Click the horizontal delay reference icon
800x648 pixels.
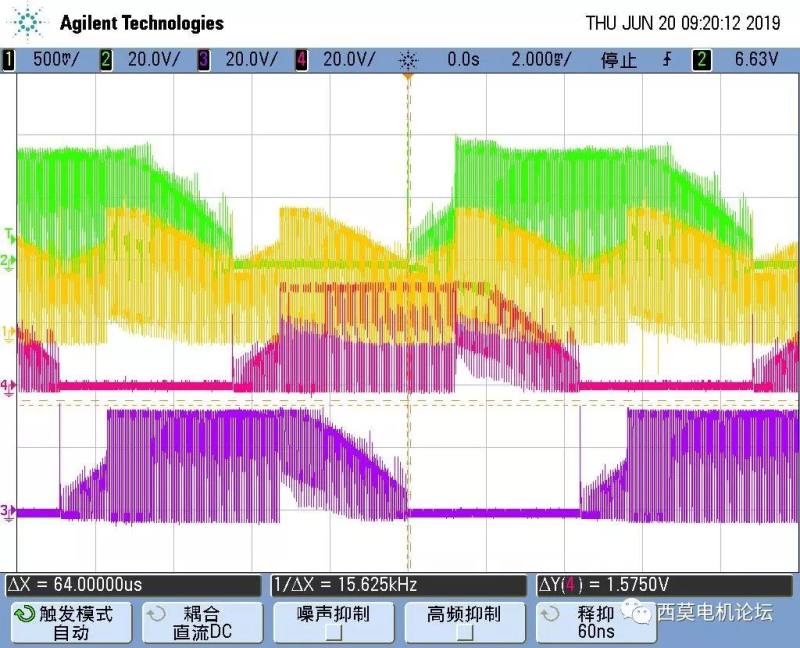[x=407, y=60]
